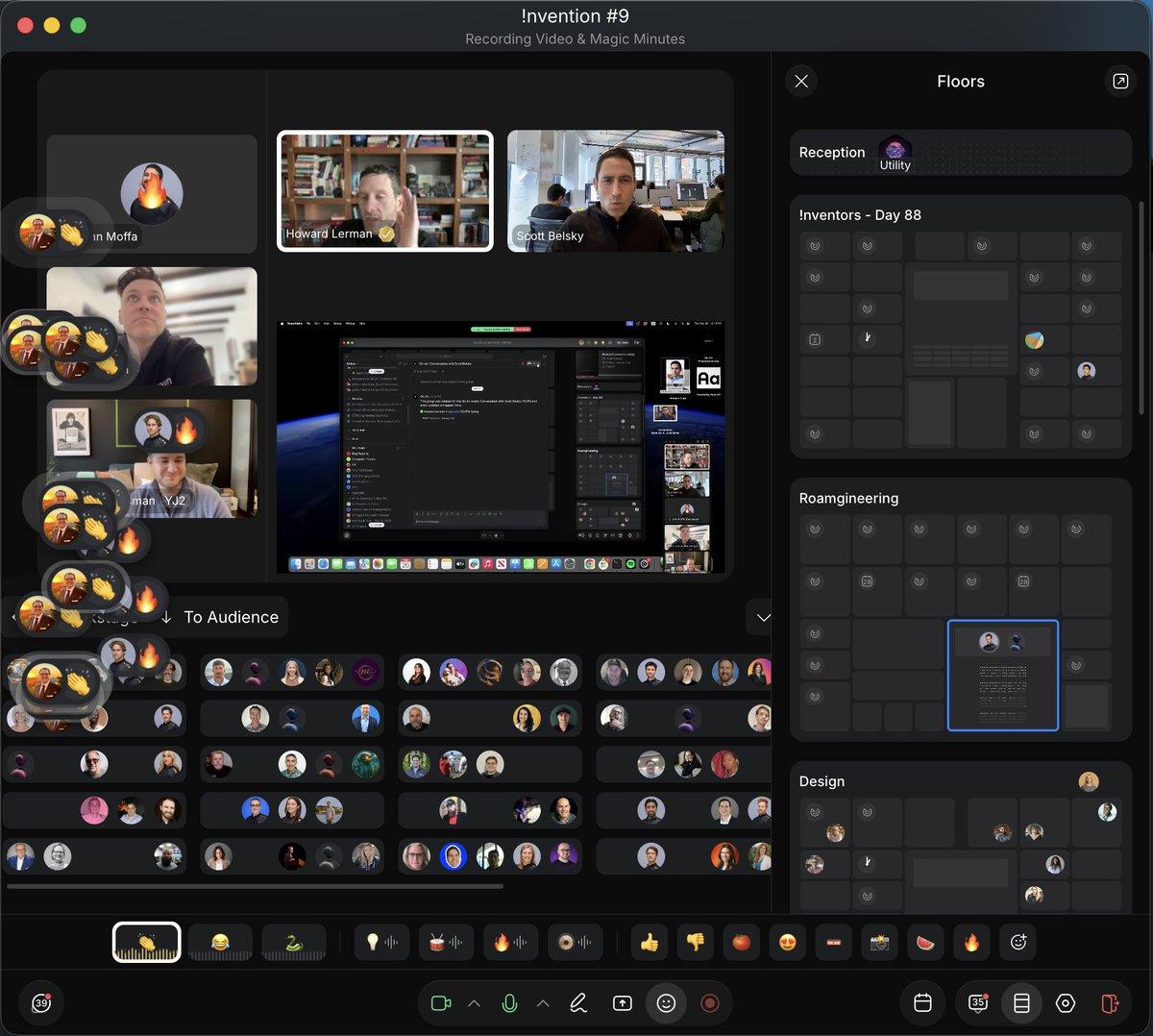The height and width of the screenshot is (1036, 1153).
Task: Collapse the stage with the down chevron
Action: coord(762,617)
